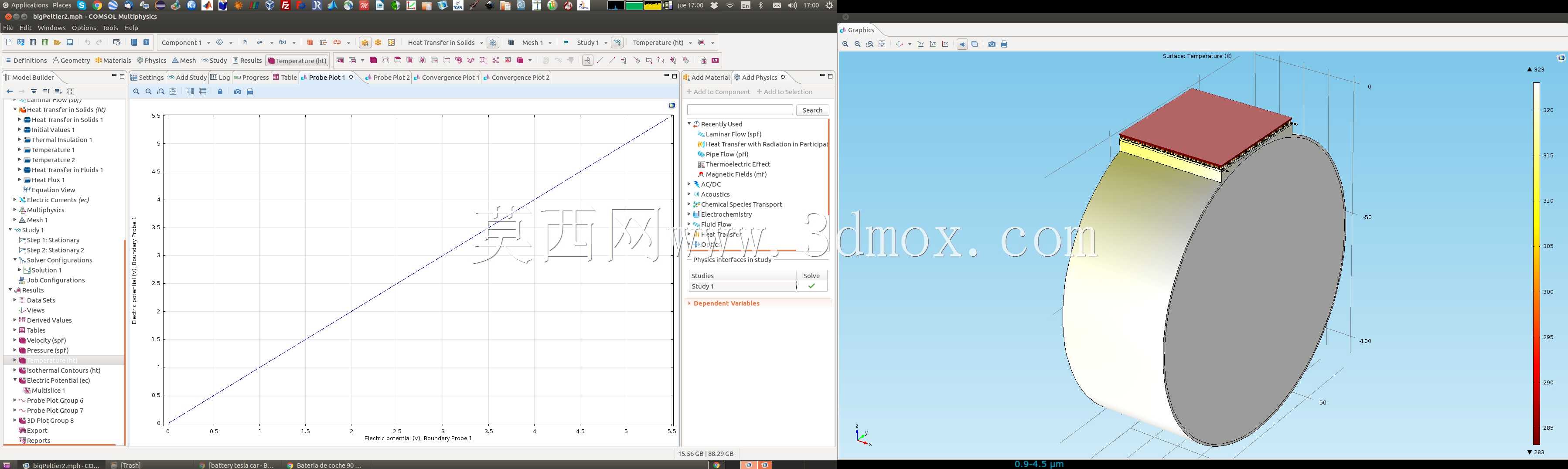Click Model Builder back arrow icon
This screenshot has width=1568, height=469.
coord(9,91)
